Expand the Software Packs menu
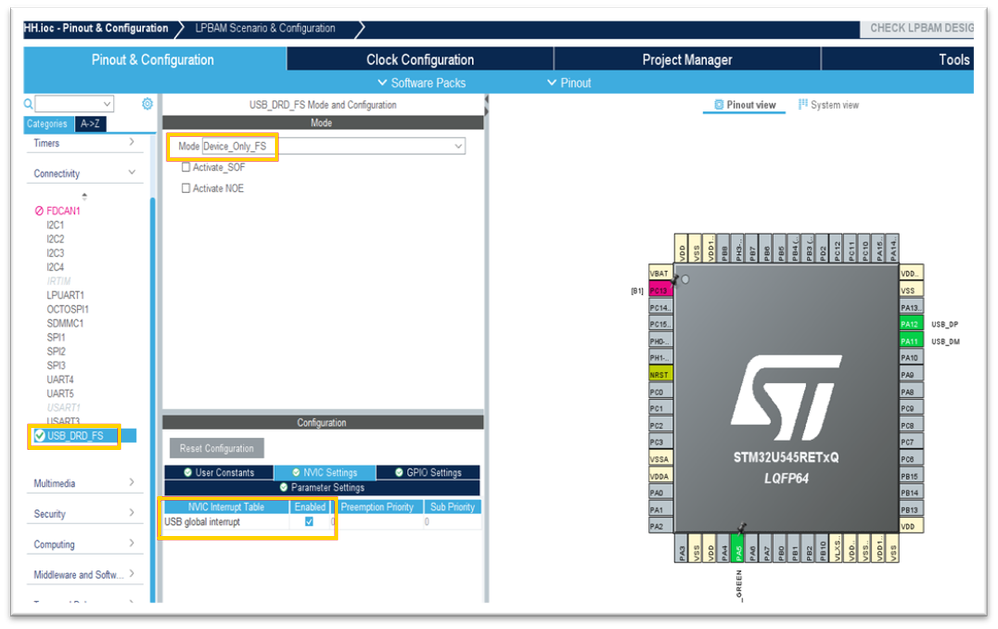998x629 pixels. [422, 83]
